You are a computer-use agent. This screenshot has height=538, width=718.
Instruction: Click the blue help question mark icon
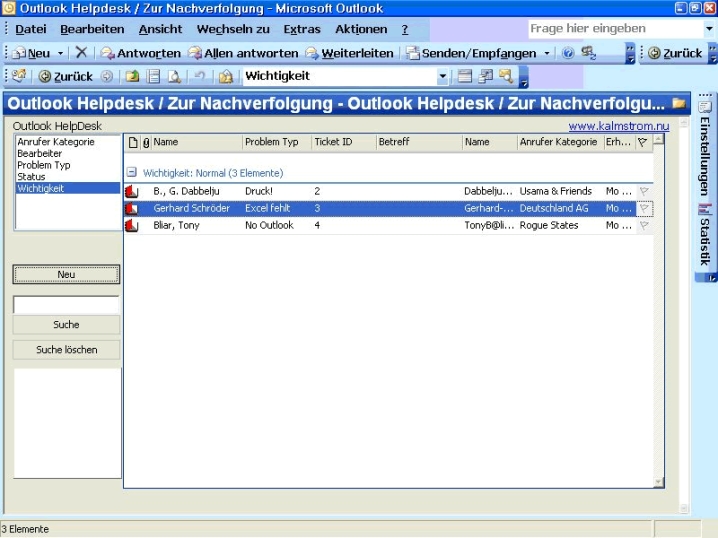(568, 53)
